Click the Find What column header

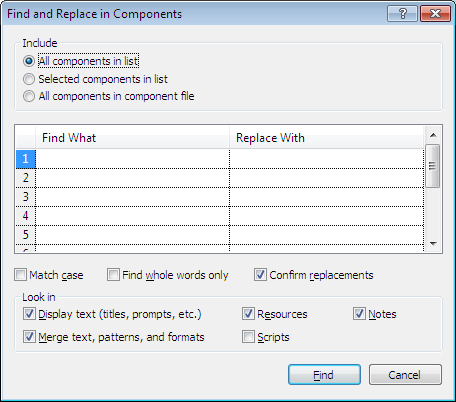(x=132, y=138)
